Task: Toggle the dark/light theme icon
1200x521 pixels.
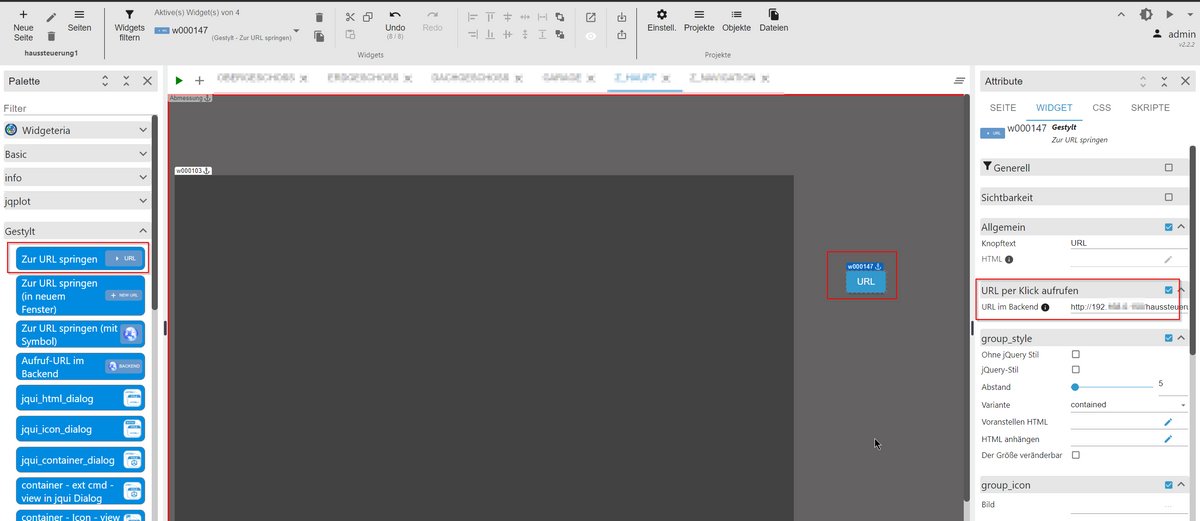Action: (x=1145, y=14)
